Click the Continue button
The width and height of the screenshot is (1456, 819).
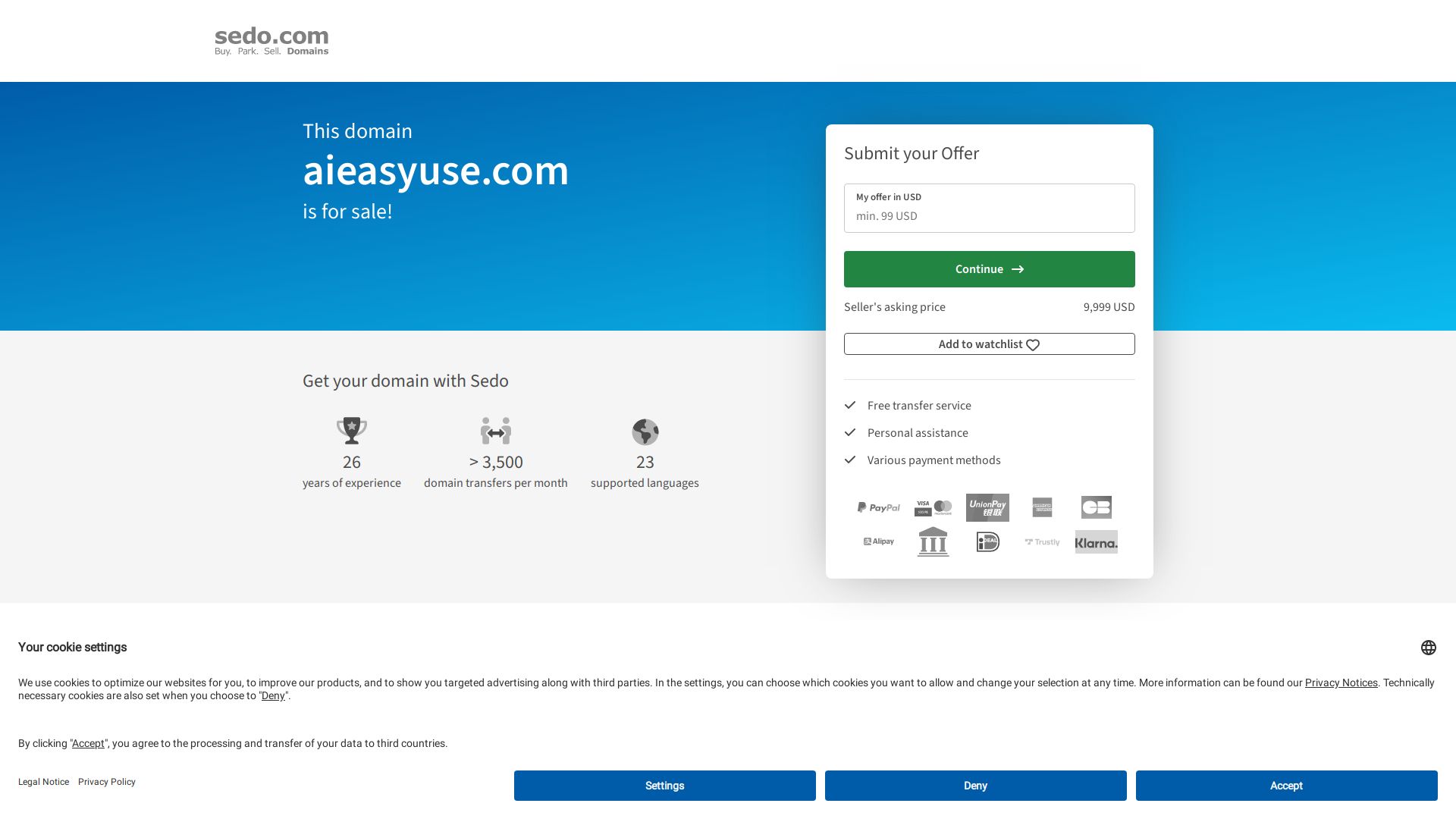[x=989, y=268]
